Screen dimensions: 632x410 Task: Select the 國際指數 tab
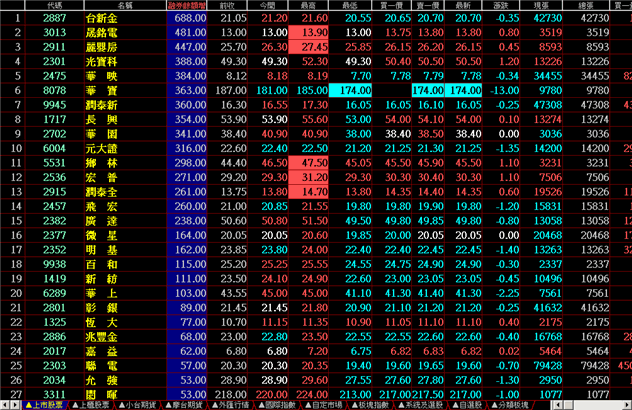pos(277,405)
